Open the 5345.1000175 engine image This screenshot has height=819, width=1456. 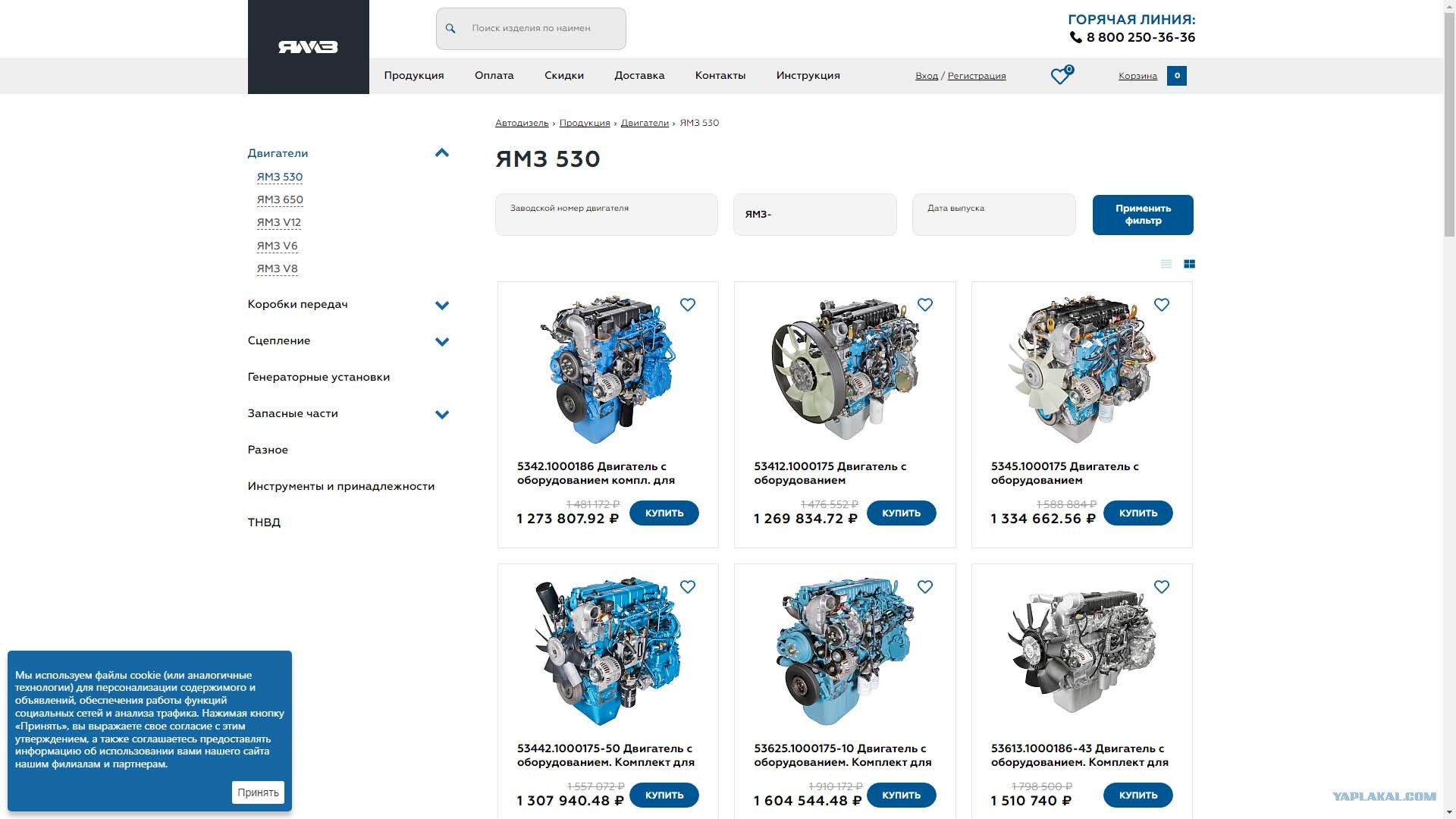point(1082,370)
